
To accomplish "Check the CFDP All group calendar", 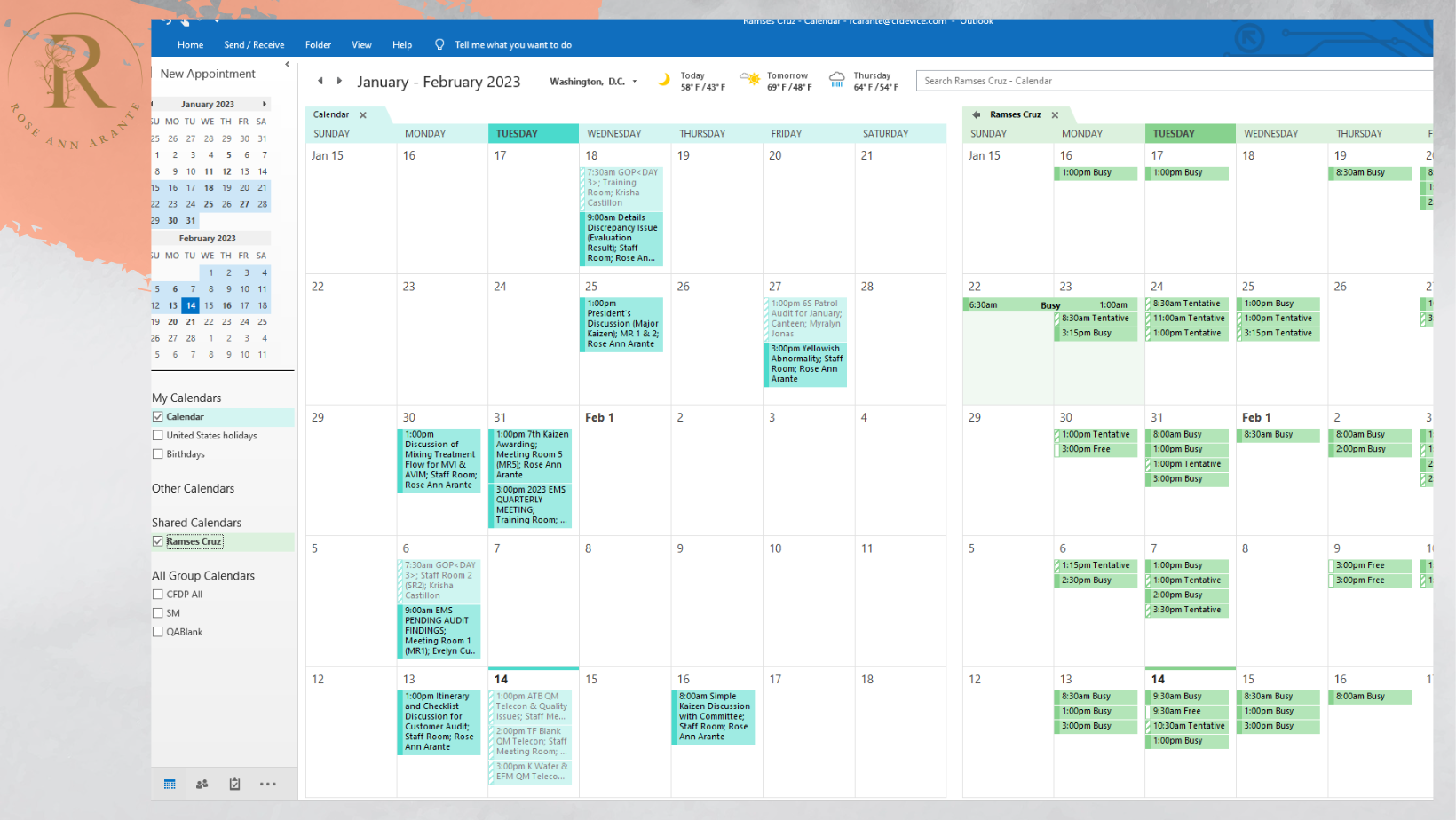I will tap(158, 595).
